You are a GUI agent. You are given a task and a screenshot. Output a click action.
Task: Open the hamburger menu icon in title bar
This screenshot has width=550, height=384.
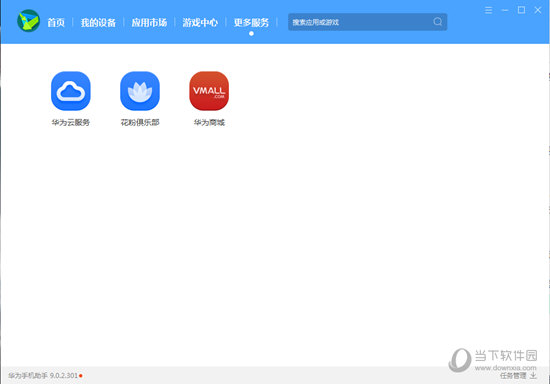pos(488,10)
